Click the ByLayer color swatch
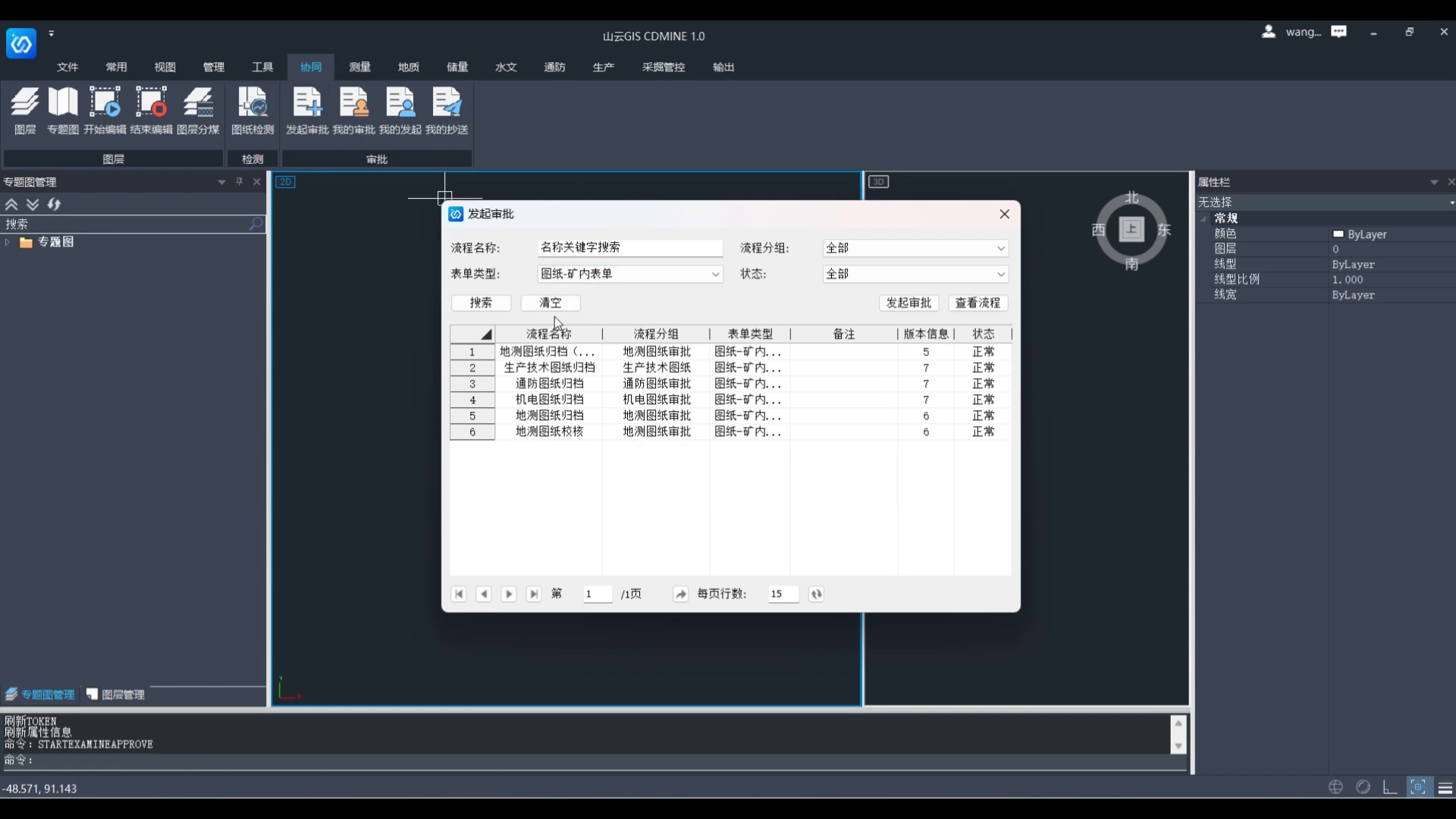The width and height of the screenshot is (1456, 819). [1338, 234]
